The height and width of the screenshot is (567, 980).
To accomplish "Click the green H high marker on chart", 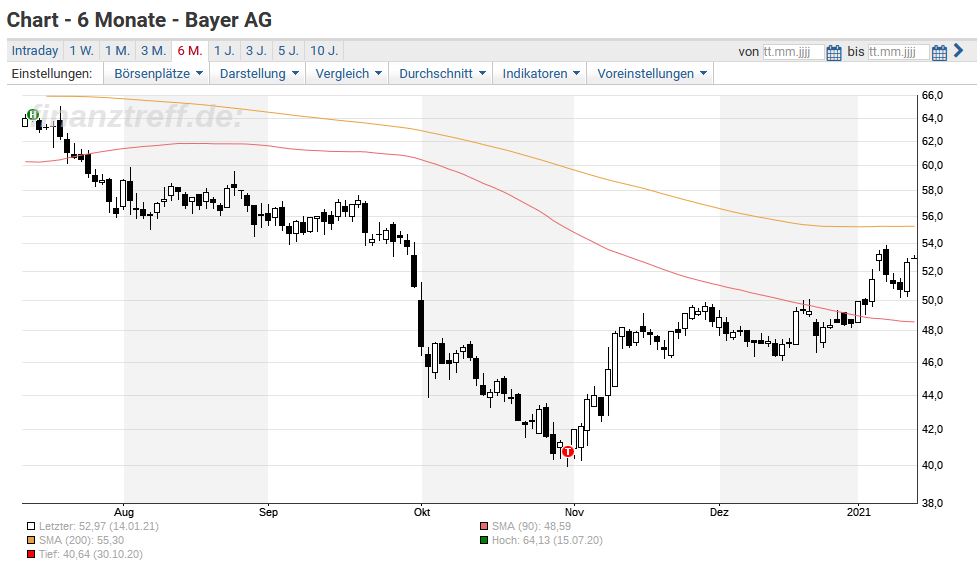I will pos(32,114).
